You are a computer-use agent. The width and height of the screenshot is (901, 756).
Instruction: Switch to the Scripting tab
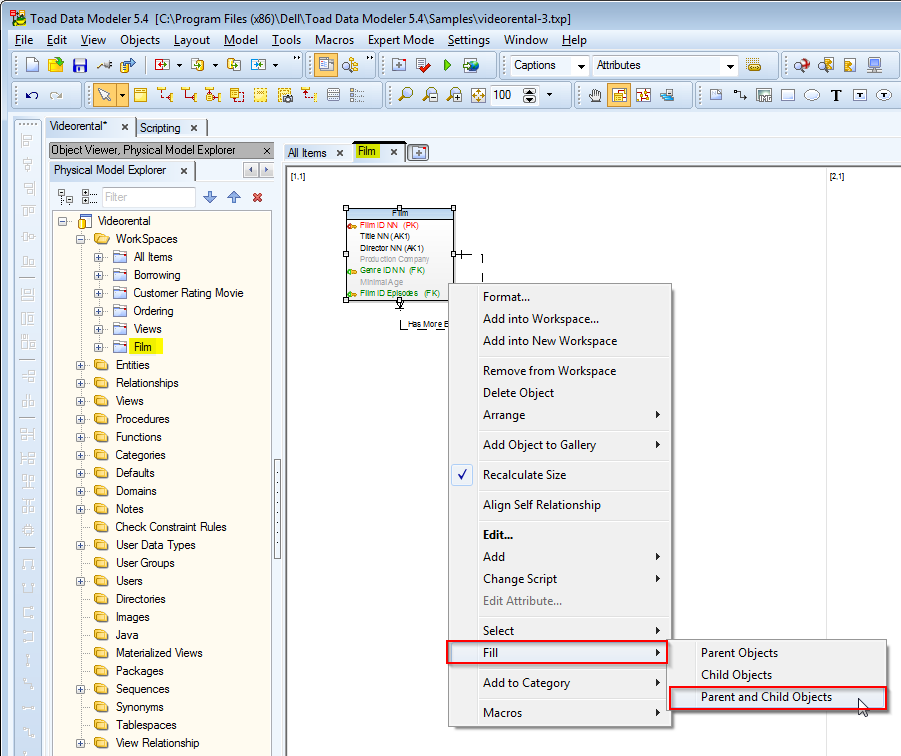pos(160,128)
